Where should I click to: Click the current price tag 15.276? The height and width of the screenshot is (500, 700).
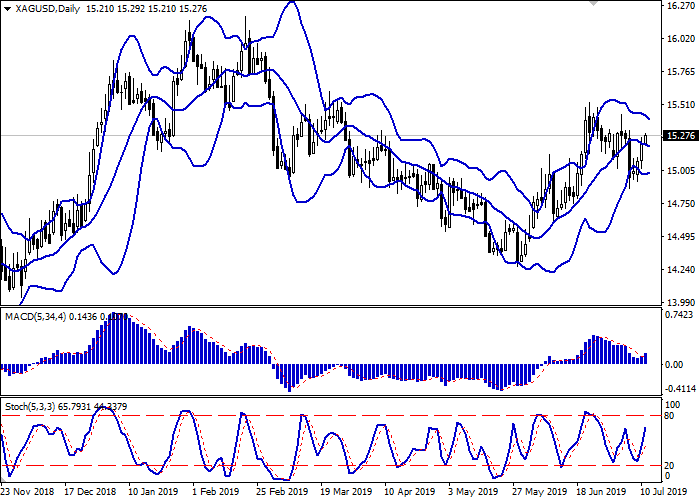(x=679, y=136)
